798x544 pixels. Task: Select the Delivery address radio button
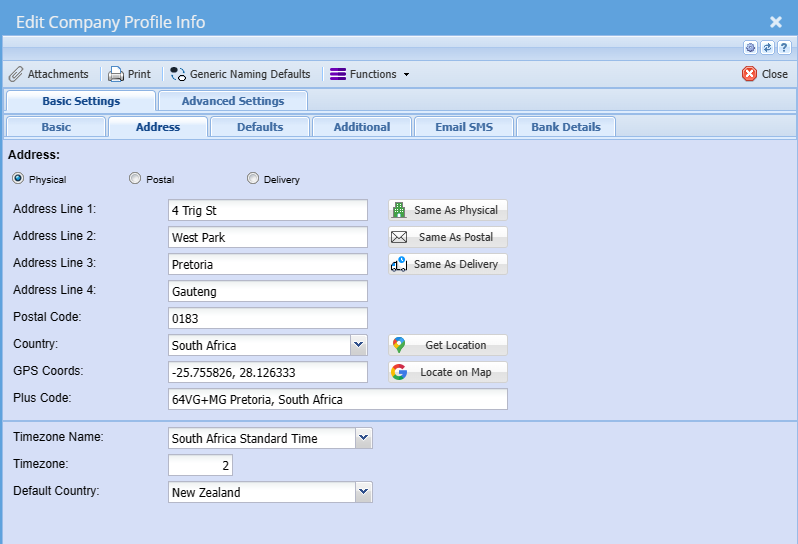pos(253,179)
